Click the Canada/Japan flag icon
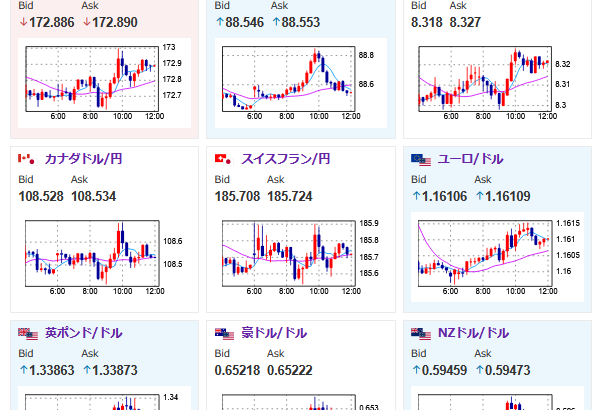599x410 pixels. (x=28, y=159)
